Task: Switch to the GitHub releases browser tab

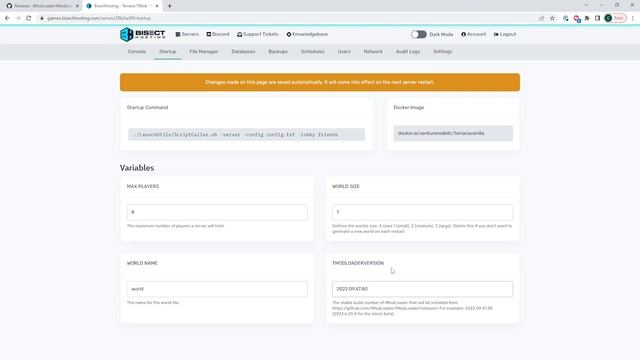Action: click(40, 6)
